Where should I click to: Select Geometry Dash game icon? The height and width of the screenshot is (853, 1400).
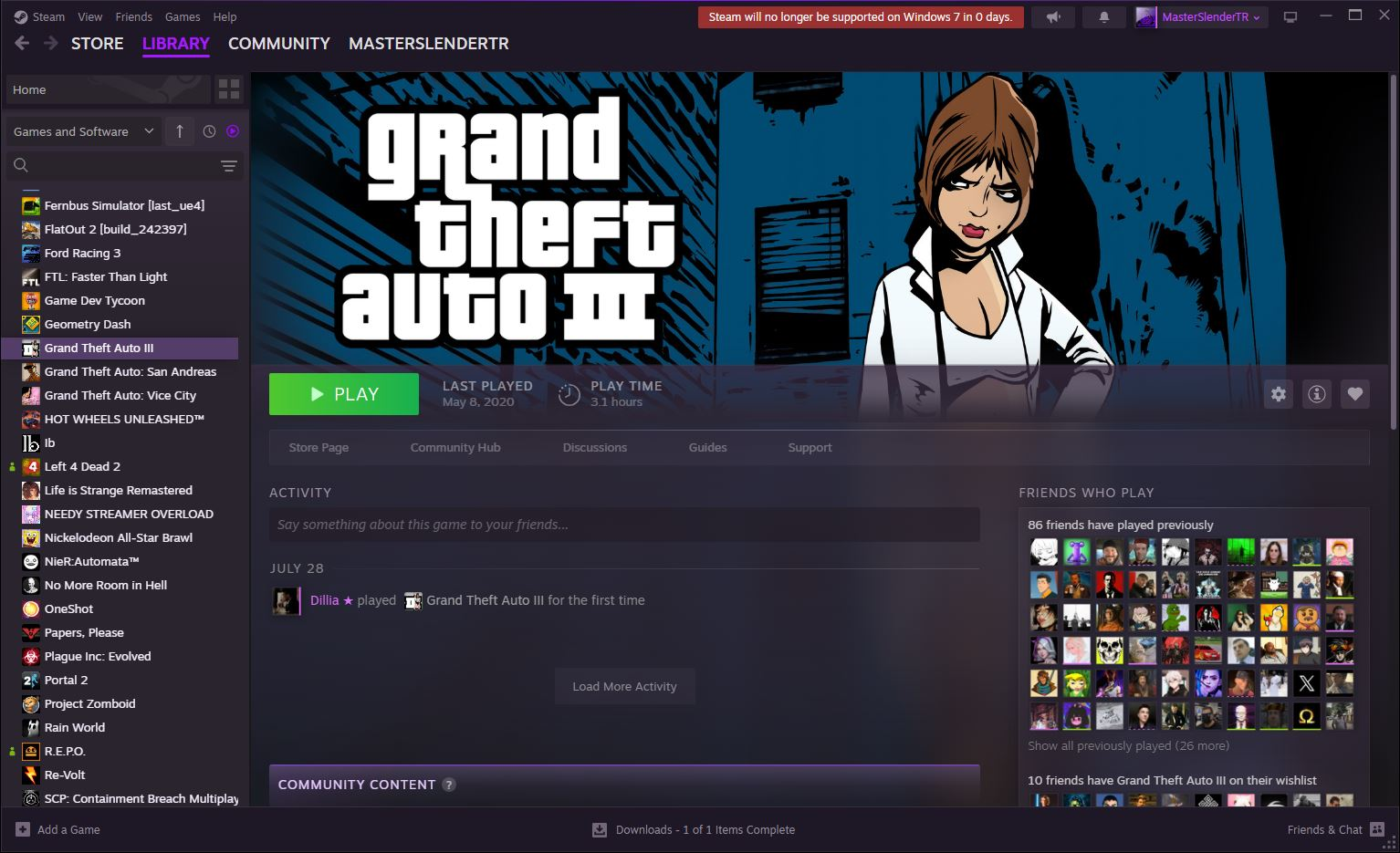pyautogui.click(x=31, y=324)
